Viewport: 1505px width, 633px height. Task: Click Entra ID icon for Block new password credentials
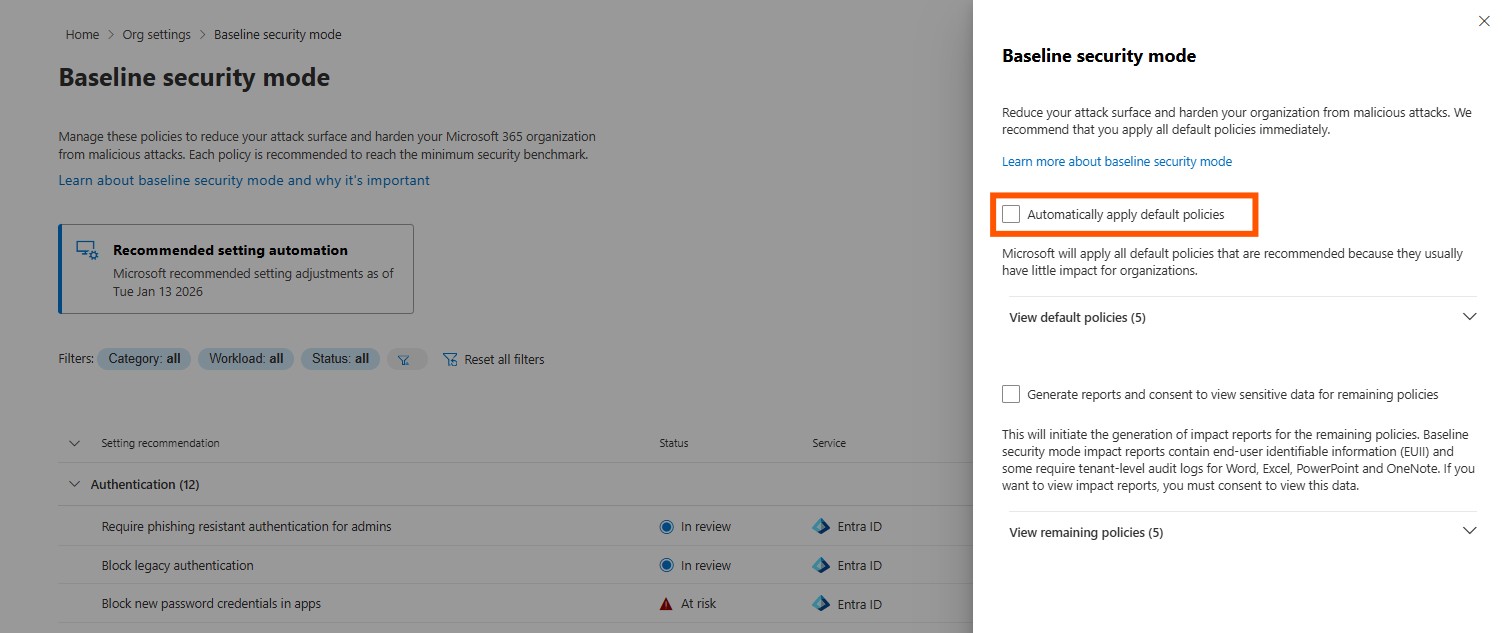(821, 604)
